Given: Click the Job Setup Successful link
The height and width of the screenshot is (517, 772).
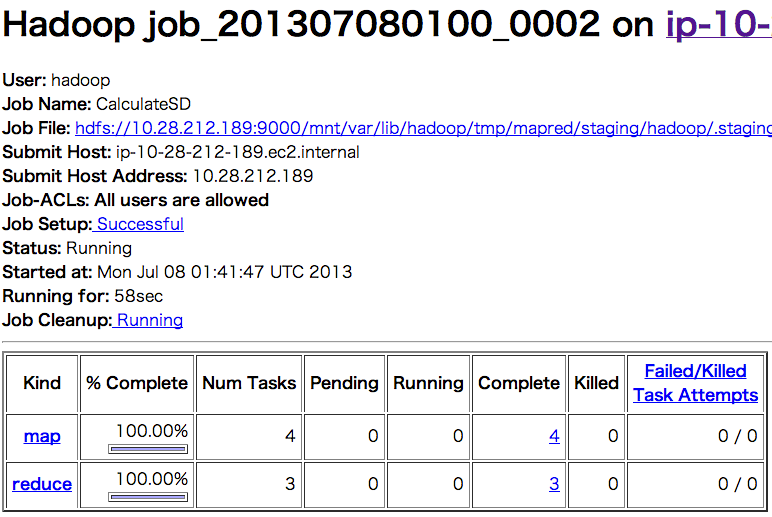Looking at the screenshot, I should [140, 224].
